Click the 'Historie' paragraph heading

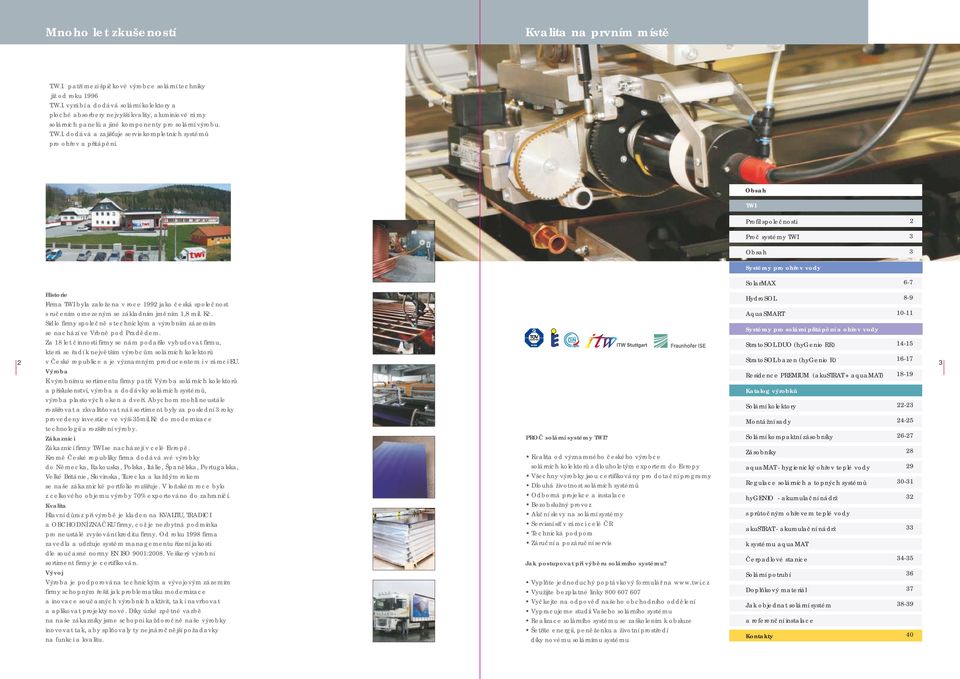[56, 294]
